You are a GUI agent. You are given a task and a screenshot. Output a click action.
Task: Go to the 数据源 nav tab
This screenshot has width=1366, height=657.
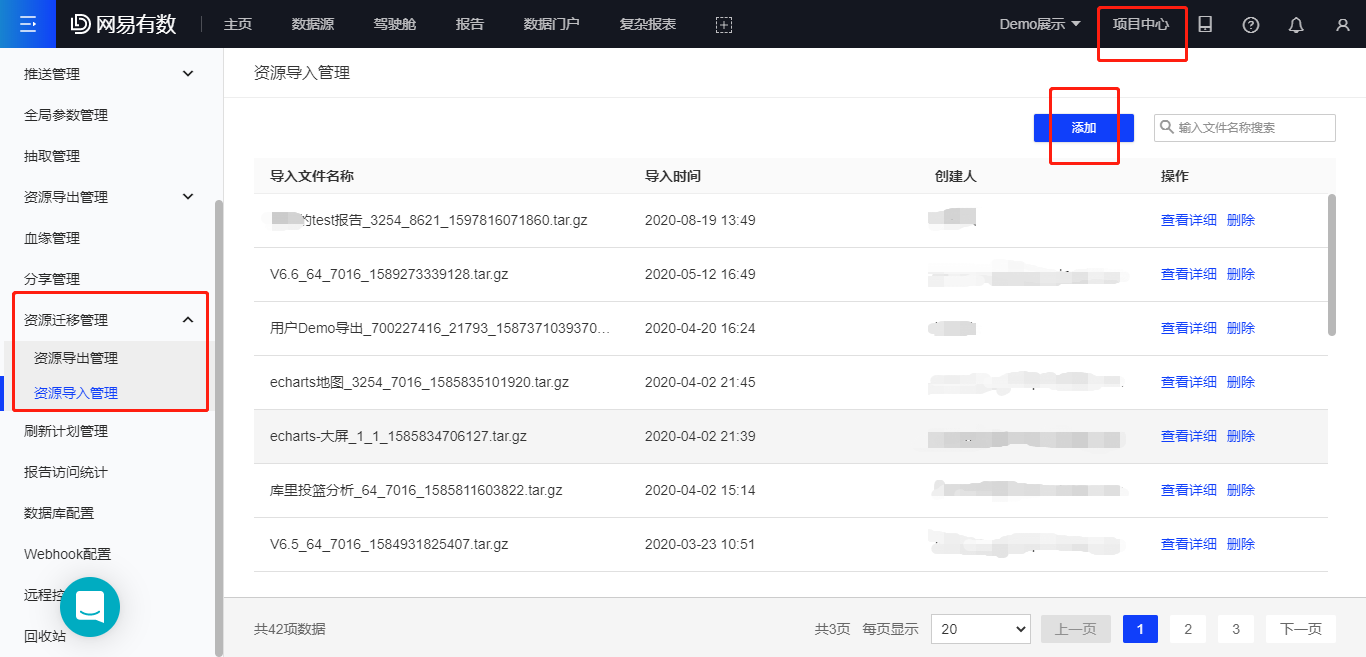pos(312,24)
